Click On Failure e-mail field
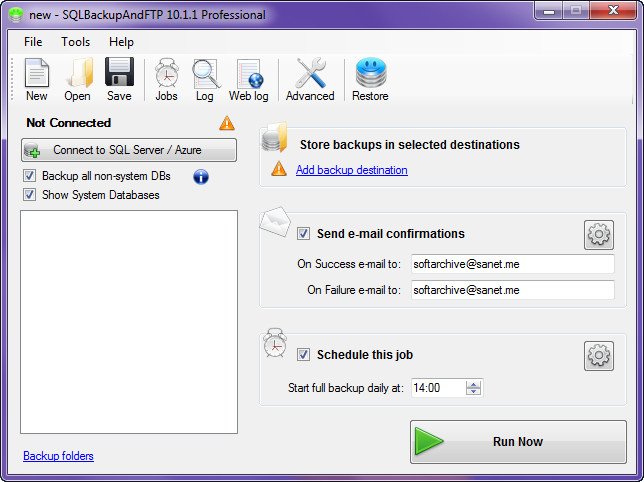644x482 pixels. coord(513,290)
